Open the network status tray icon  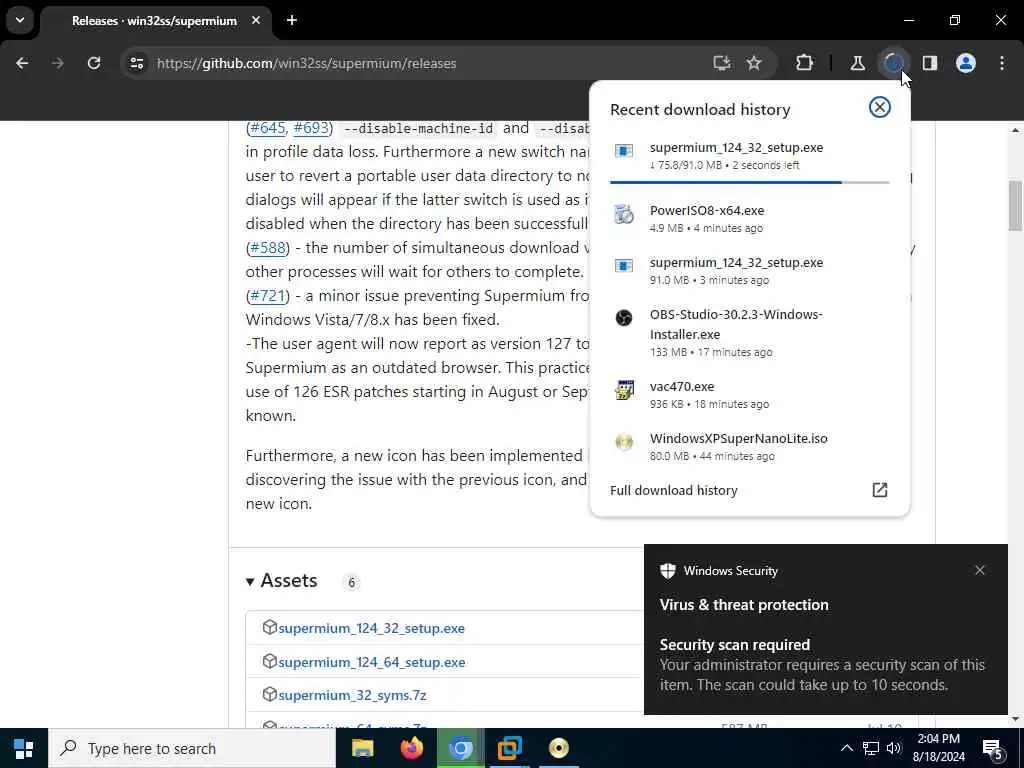[871, 748]
